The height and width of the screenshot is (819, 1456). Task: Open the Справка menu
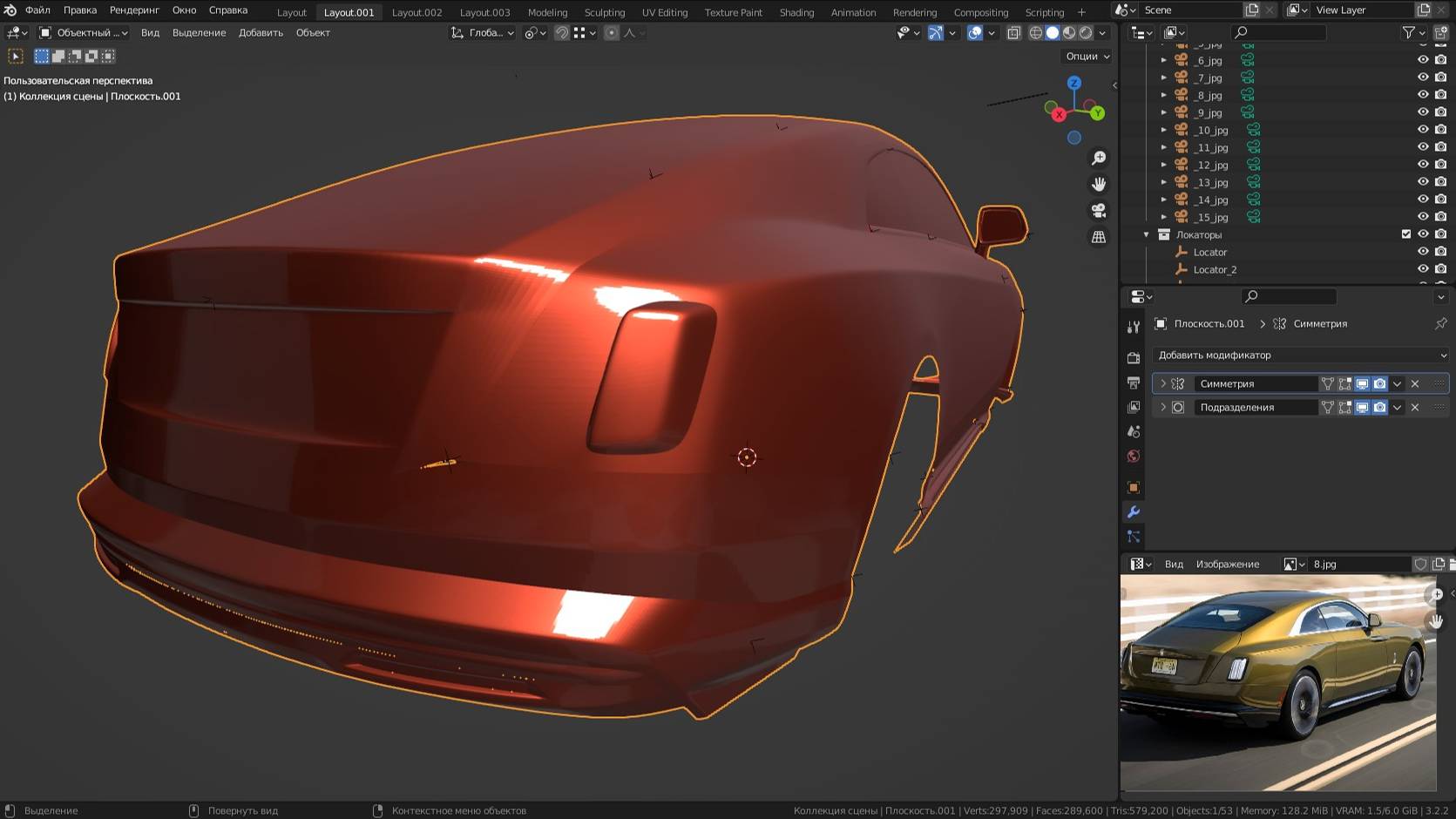[228, 10]
